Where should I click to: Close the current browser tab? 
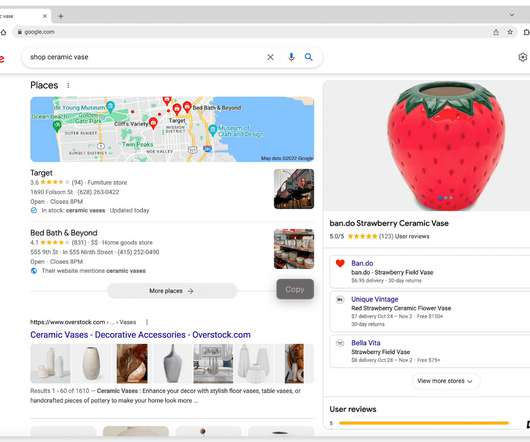[45, 16]
